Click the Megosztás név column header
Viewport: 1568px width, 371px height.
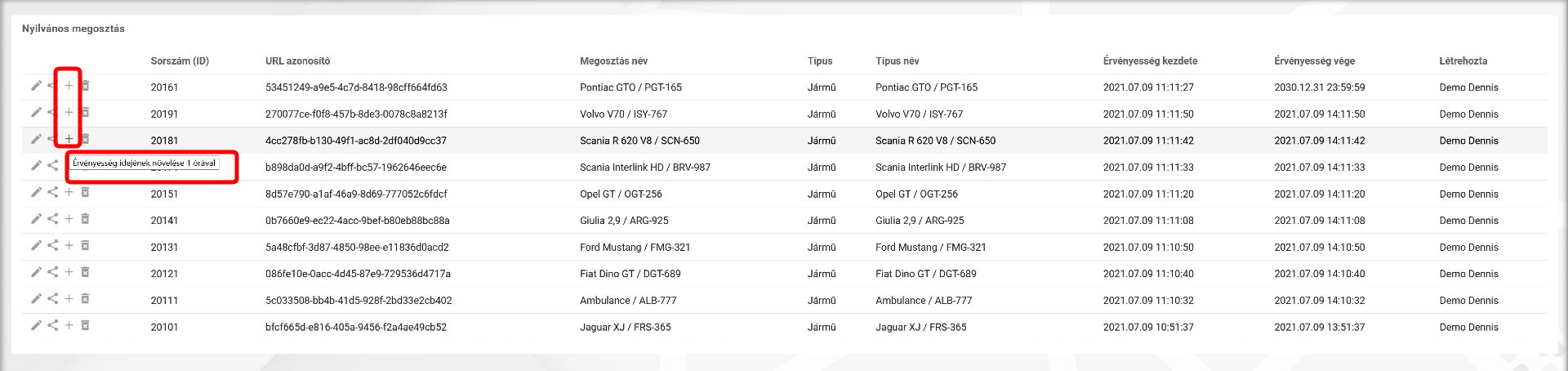[x=613, y=61]
